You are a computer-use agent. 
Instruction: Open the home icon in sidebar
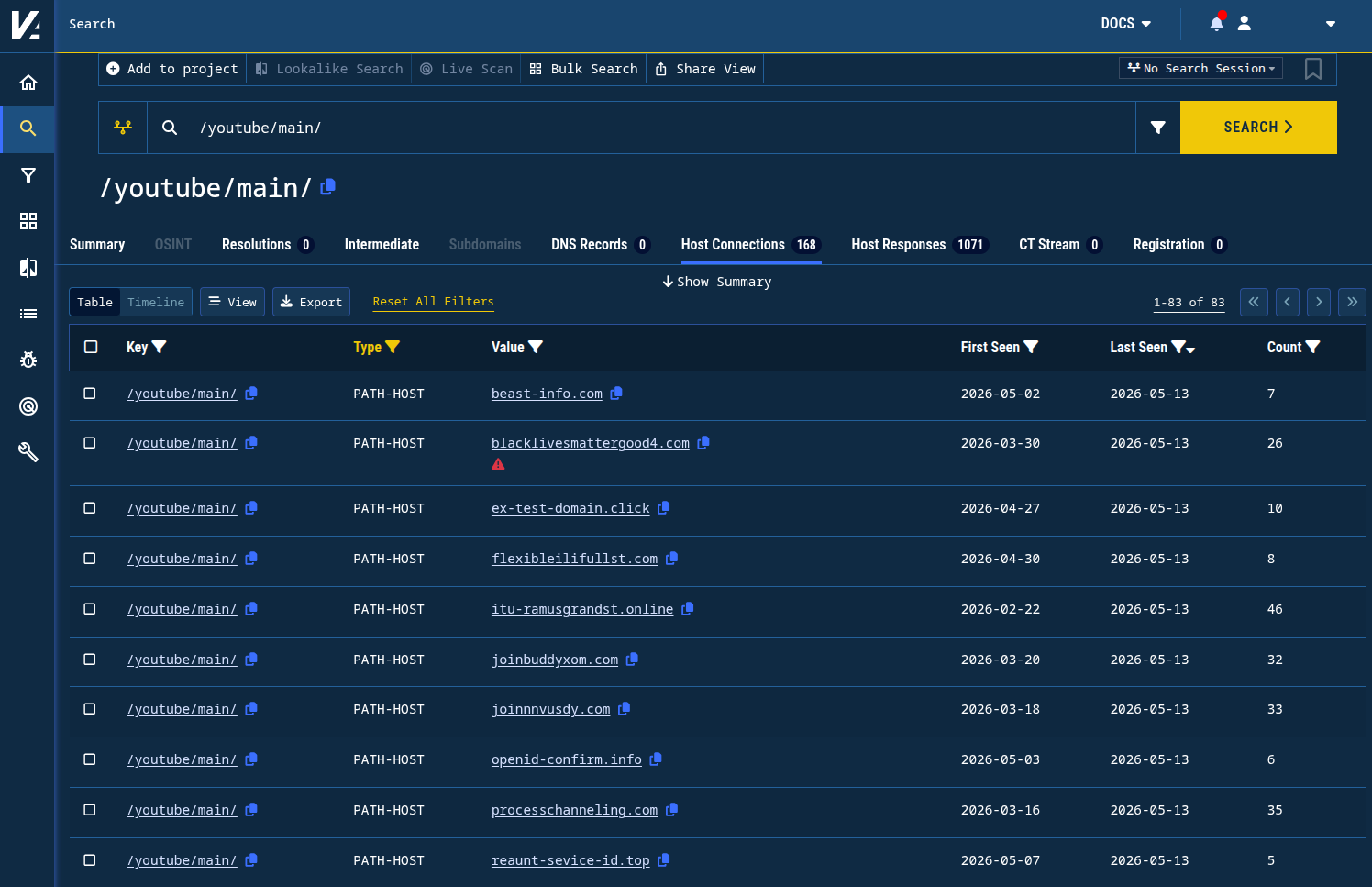[x=28, y=83]
